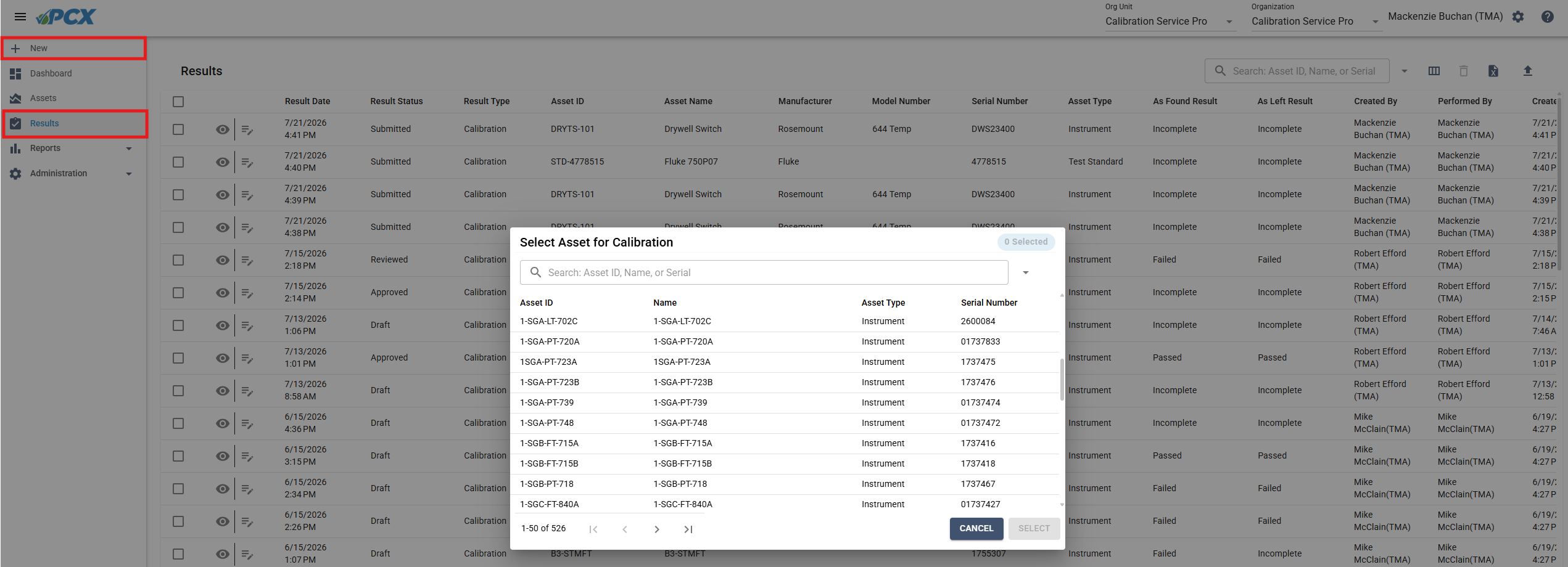Viewport: 1568px width, 567px height.
Task: Sort dialog list by Serial Number header
Action: 989,303
